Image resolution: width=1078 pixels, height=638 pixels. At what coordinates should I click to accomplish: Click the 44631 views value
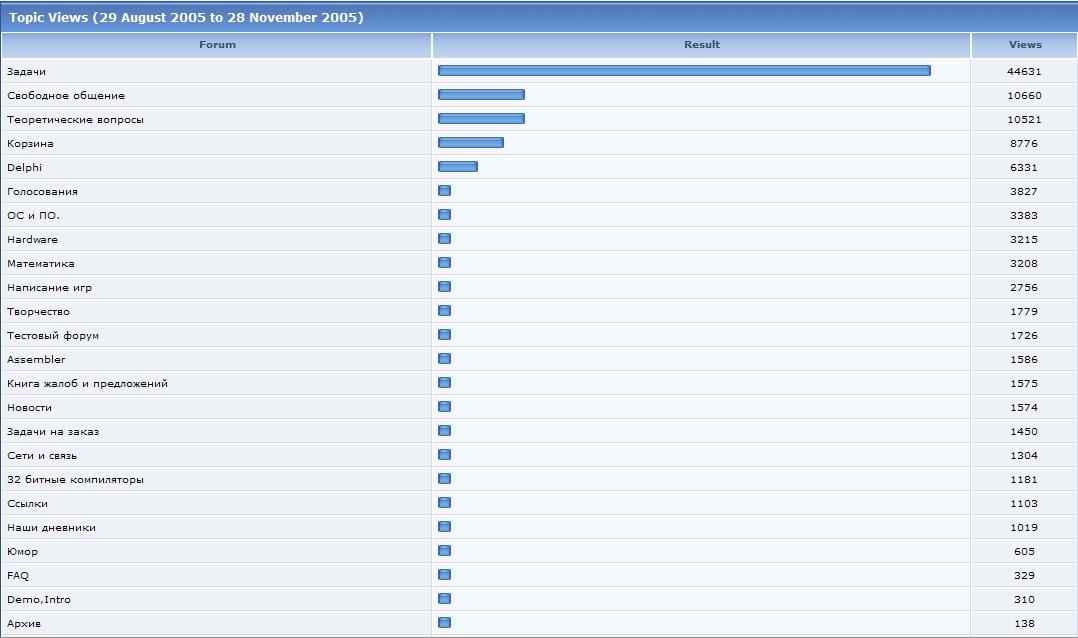[1024, 72]
